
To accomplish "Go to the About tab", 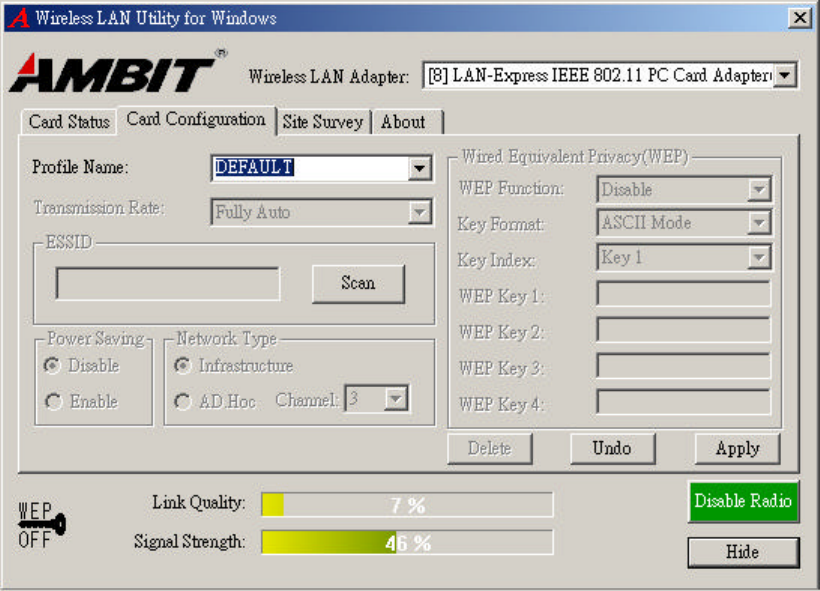I will (407, 122).
